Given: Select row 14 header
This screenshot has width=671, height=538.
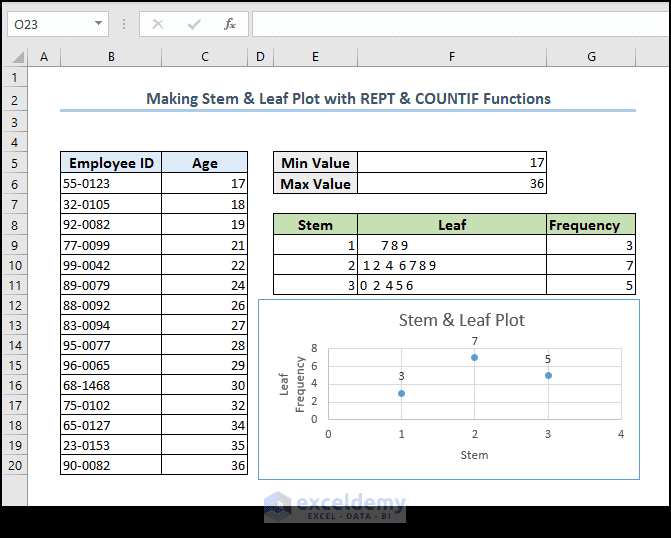Looking at the screenshot, I should click(15, 345).
